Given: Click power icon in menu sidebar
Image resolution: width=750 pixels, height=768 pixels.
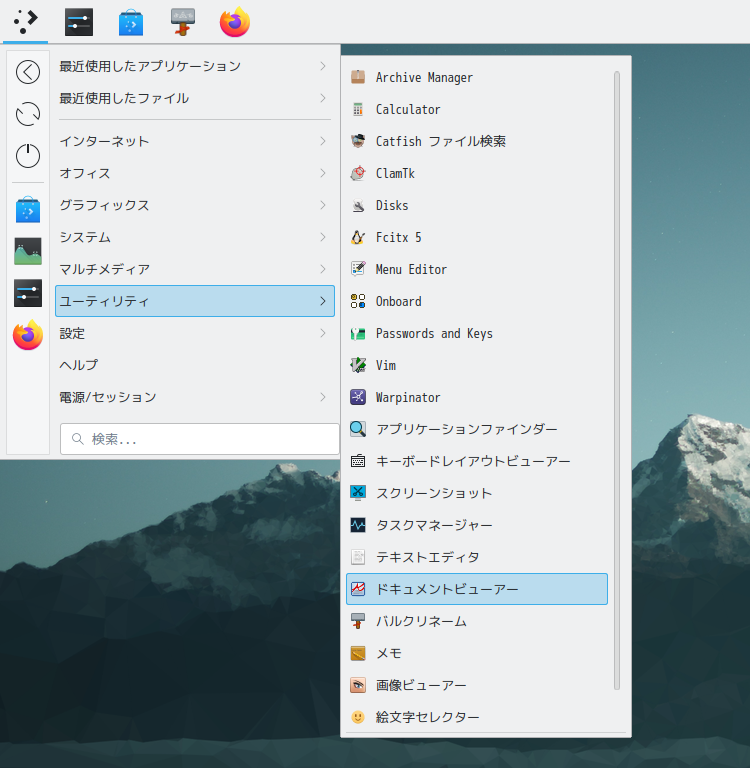Looking at the screenshot, I should 28,156.
